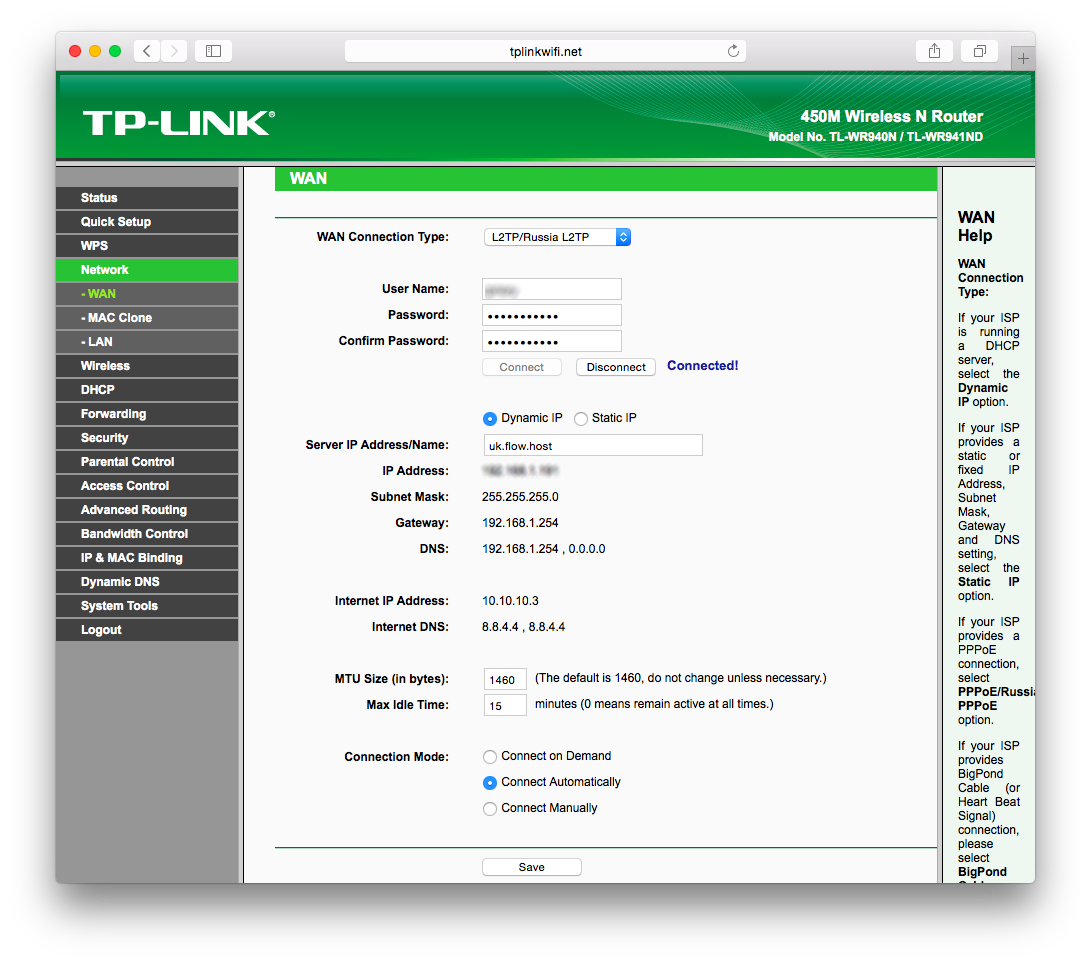Edit the Server IP Address/Name field
Screen dimensions: 1091x963
[x=592, y=445]
